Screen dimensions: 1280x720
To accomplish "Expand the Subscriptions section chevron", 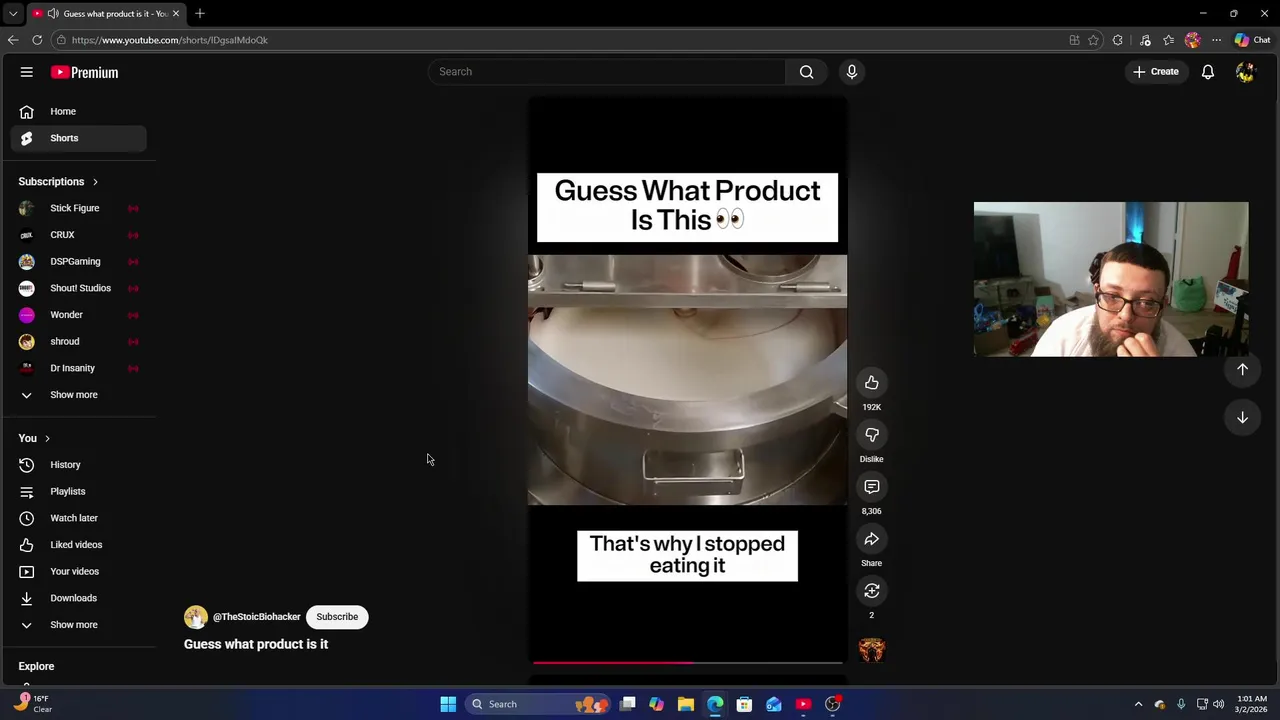I will 95,182.
